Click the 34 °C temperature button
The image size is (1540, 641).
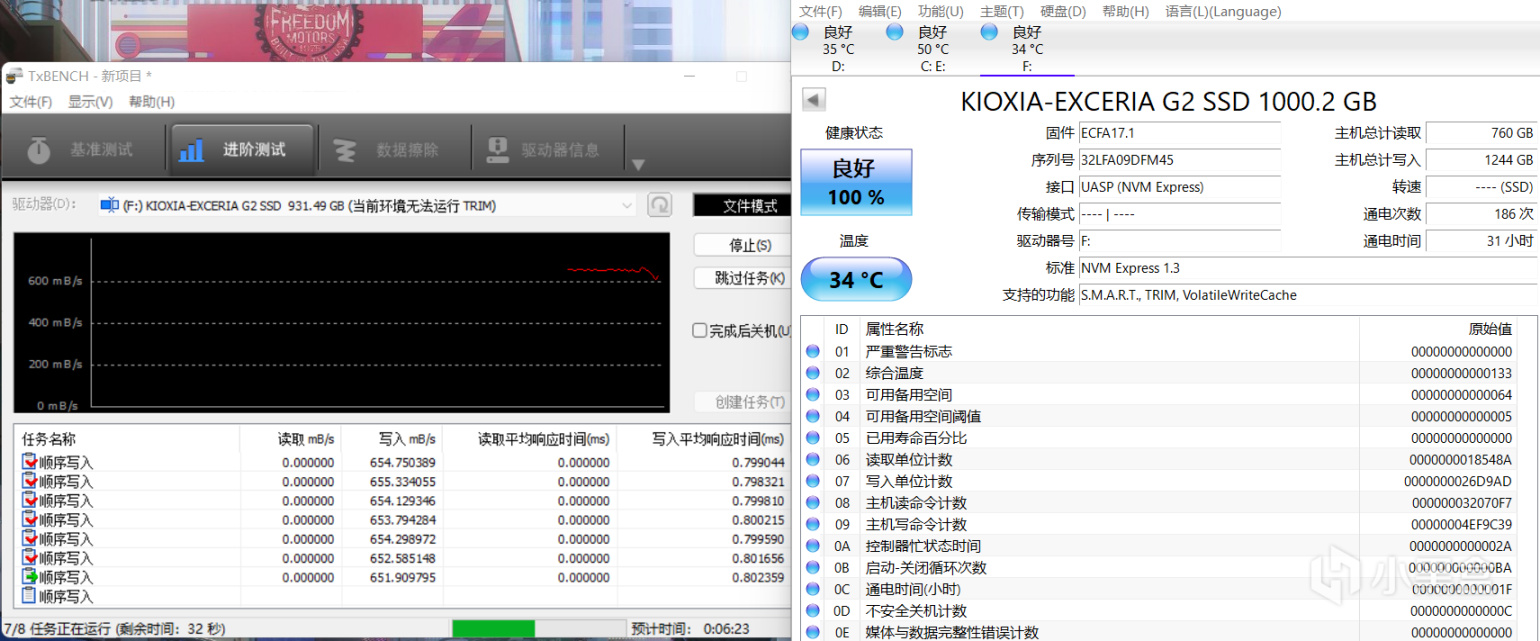pyautogui.click(x=856, y=279)
